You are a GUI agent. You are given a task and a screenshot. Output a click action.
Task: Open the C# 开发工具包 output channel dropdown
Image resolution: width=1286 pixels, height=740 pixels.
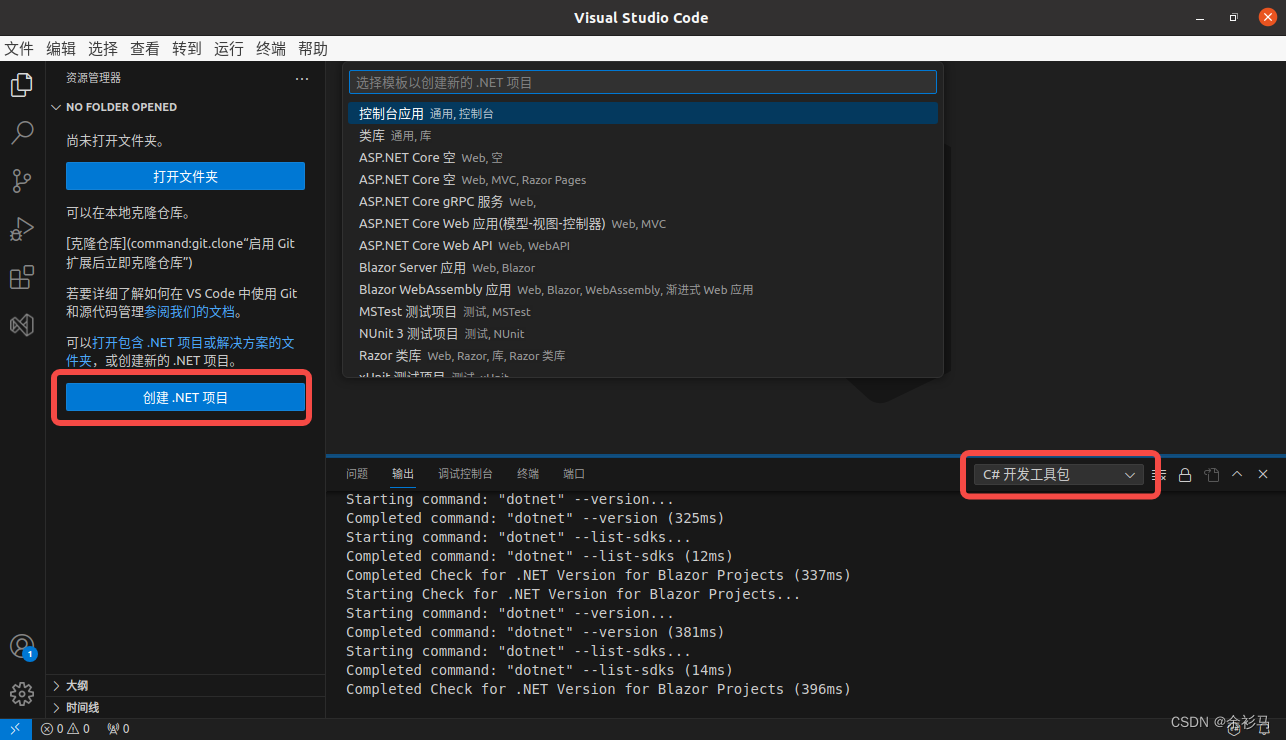pyautogui.click(x=1059, y=475)
